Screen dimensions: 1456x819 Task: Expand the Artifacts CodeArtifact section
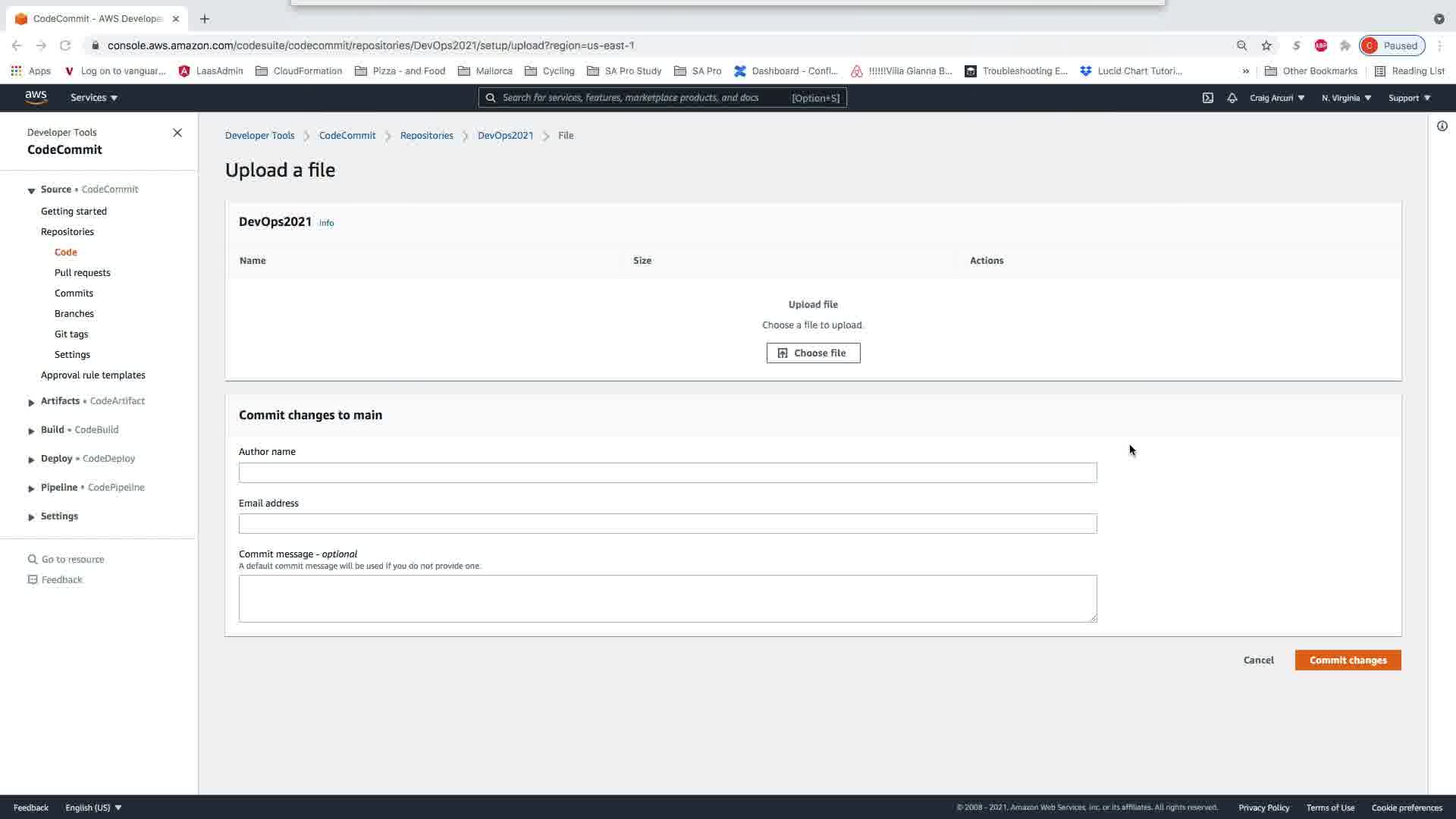click(x=31, y=402)
